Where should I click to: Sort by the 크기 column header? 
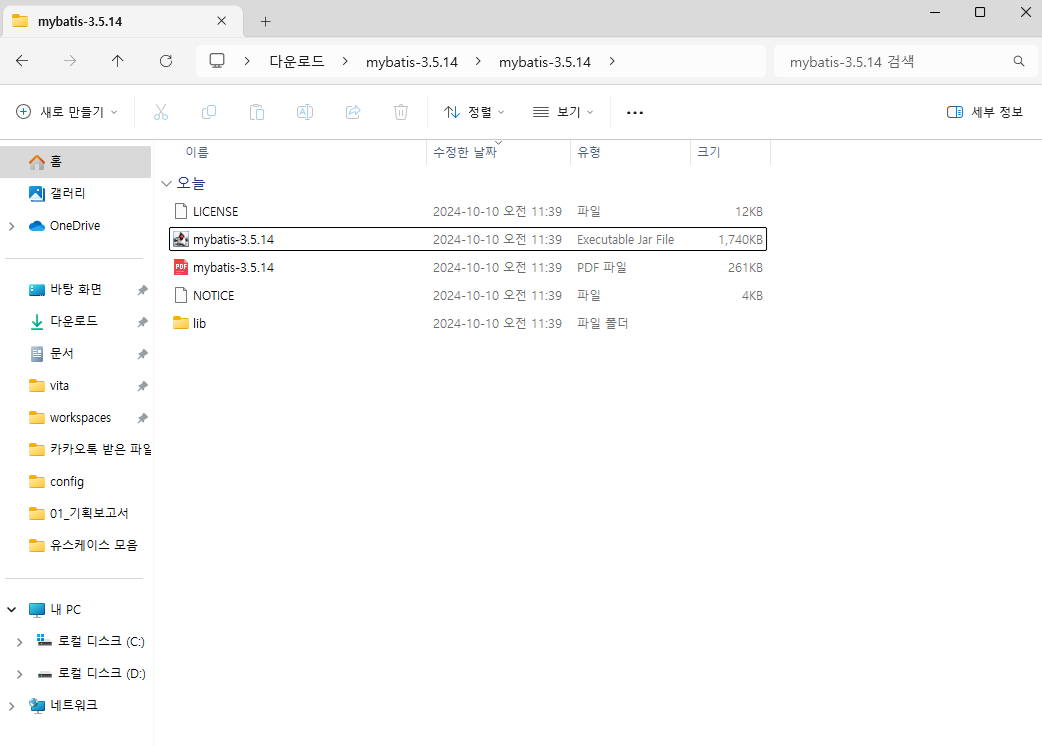pos(708,152)
